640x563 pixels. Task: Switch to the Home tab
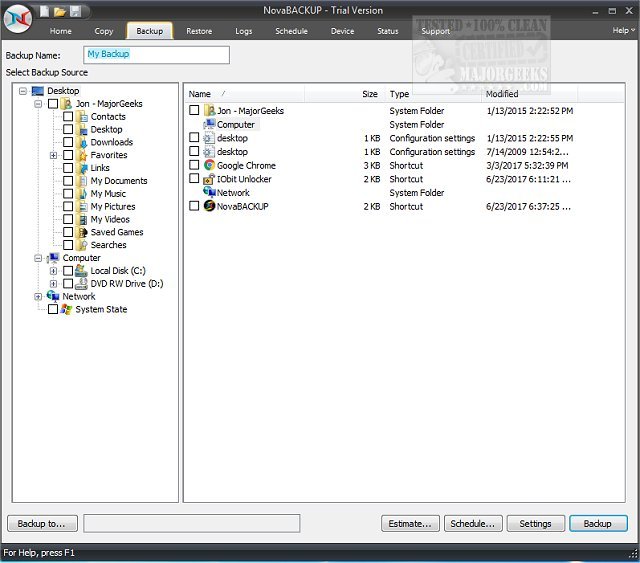click(x=60, y=31)
